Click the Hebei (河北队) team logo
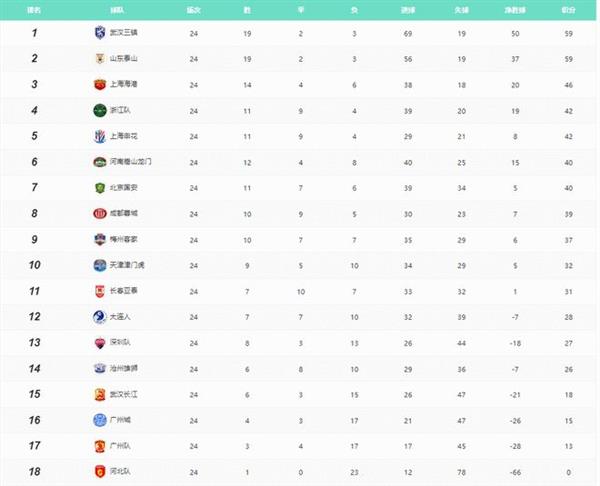This screenshot has width=600, height=486. (100, 471)
